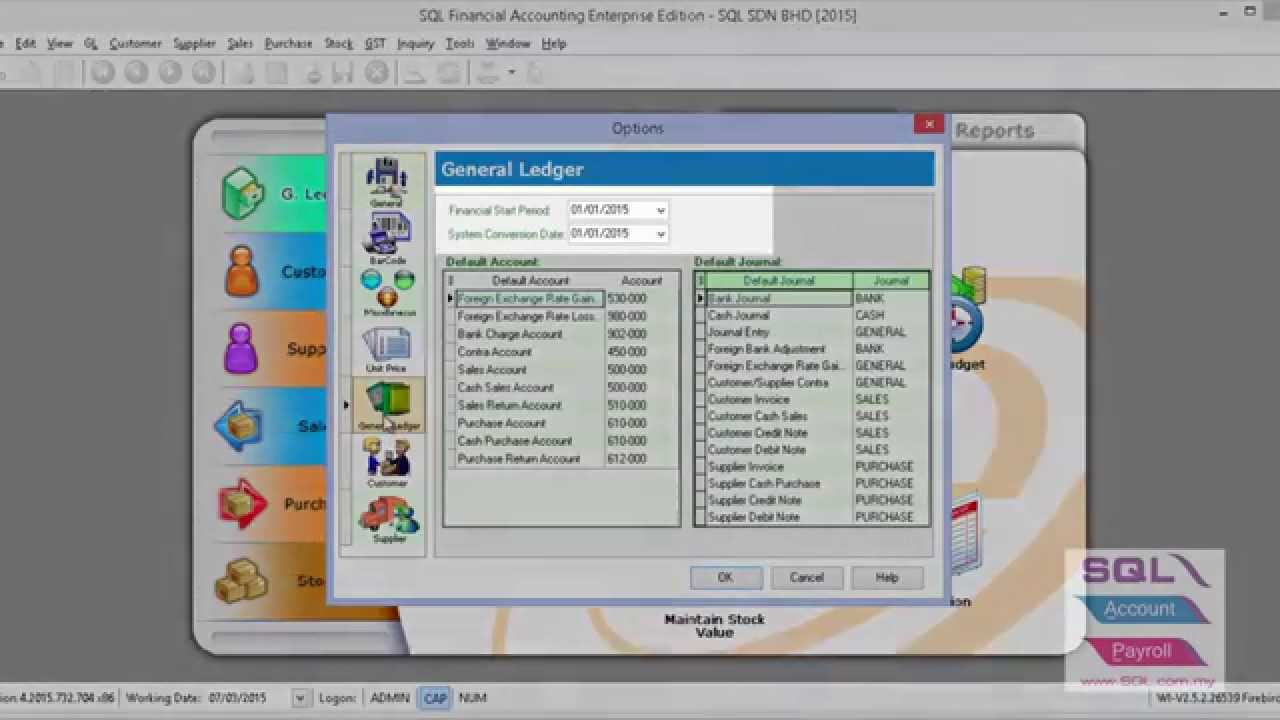Open the Tools menu

(x=460, y=44)
